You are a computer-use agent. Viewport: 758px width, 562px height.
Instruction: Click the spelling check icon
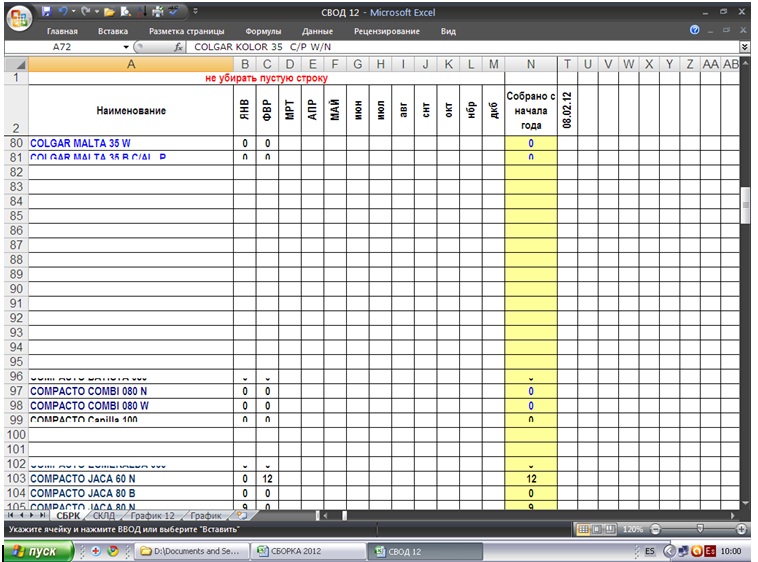[x=173, y=12]
